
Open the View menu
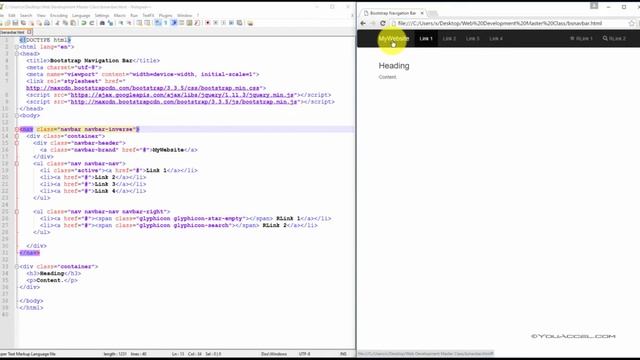click(41, 16)
